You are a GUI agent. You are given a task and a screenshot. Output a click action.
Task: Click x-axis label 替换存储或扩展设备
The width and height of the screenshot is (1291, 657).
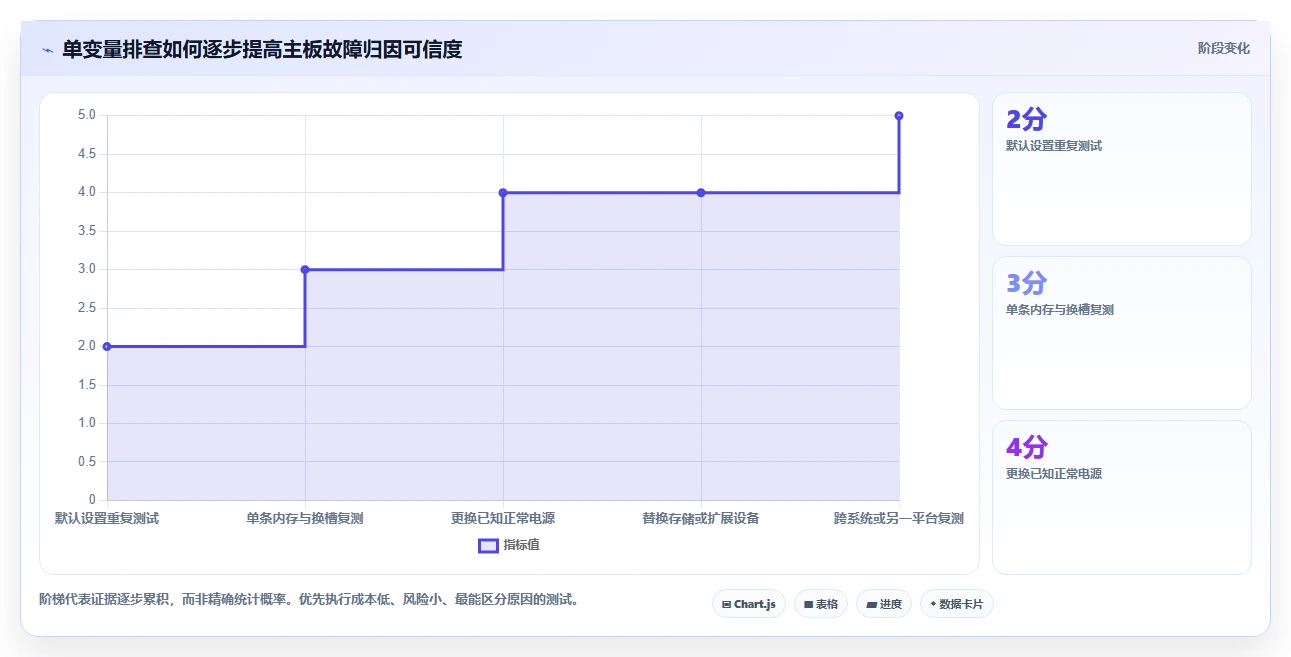pos(701,518)
